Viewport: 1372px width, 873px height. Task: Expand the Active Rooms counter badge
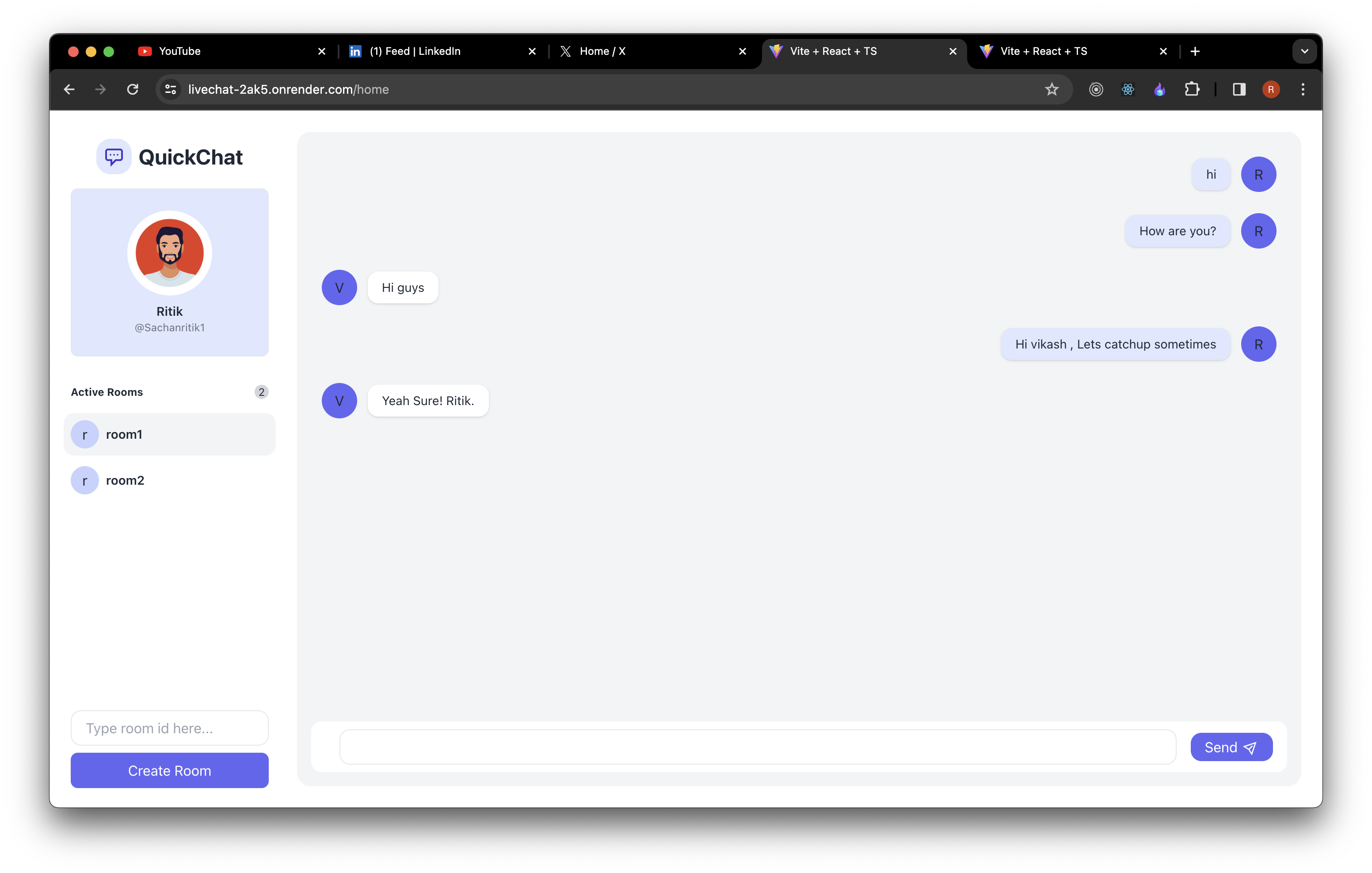click(x=262, y=392)
